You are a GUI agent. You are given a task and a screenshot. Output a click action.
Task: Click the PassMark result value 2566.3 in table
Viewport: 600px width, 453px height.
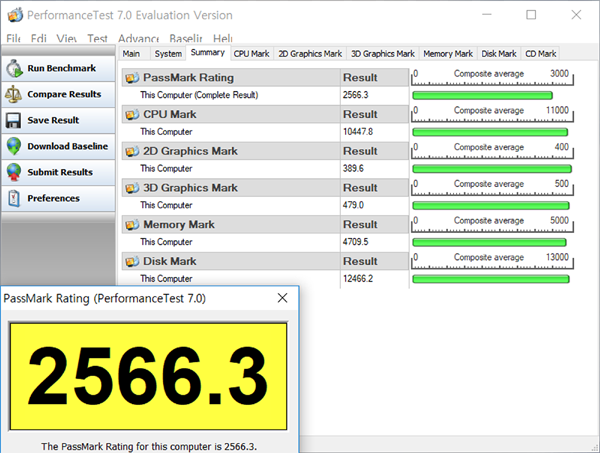355,95
